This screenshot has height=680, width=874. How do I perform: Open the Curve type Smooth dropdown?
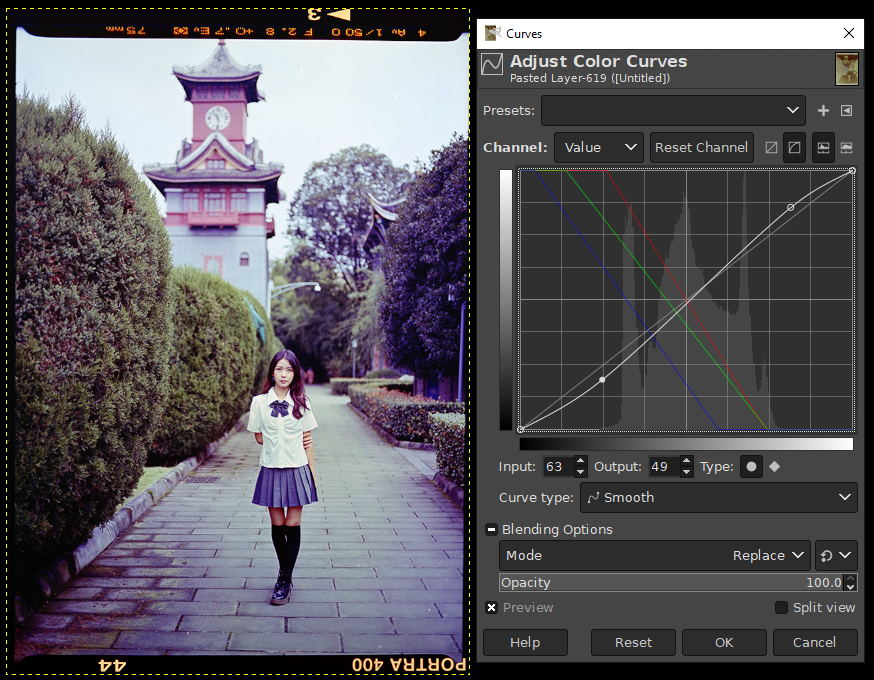pyautogui.click(x=717, y=497)
